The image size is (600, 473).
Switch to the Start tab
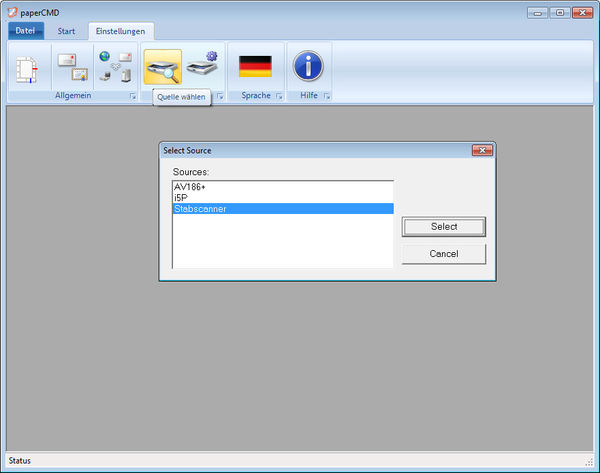66,31
